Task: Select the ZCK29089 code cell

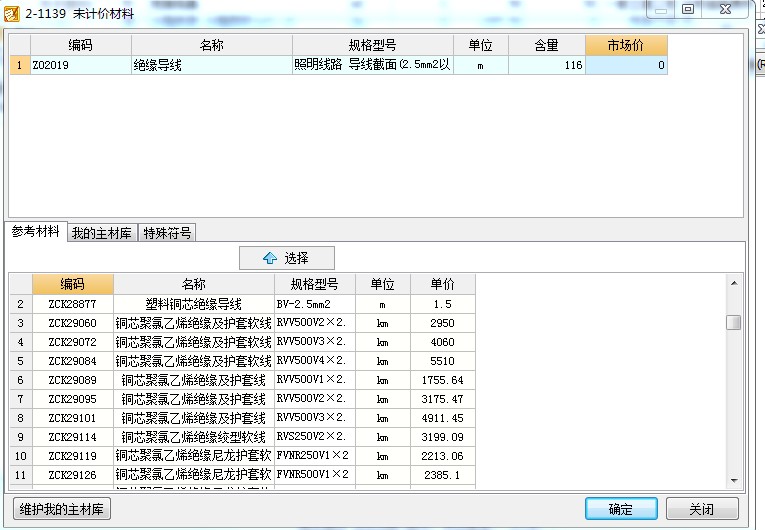Action: (73, 380)
